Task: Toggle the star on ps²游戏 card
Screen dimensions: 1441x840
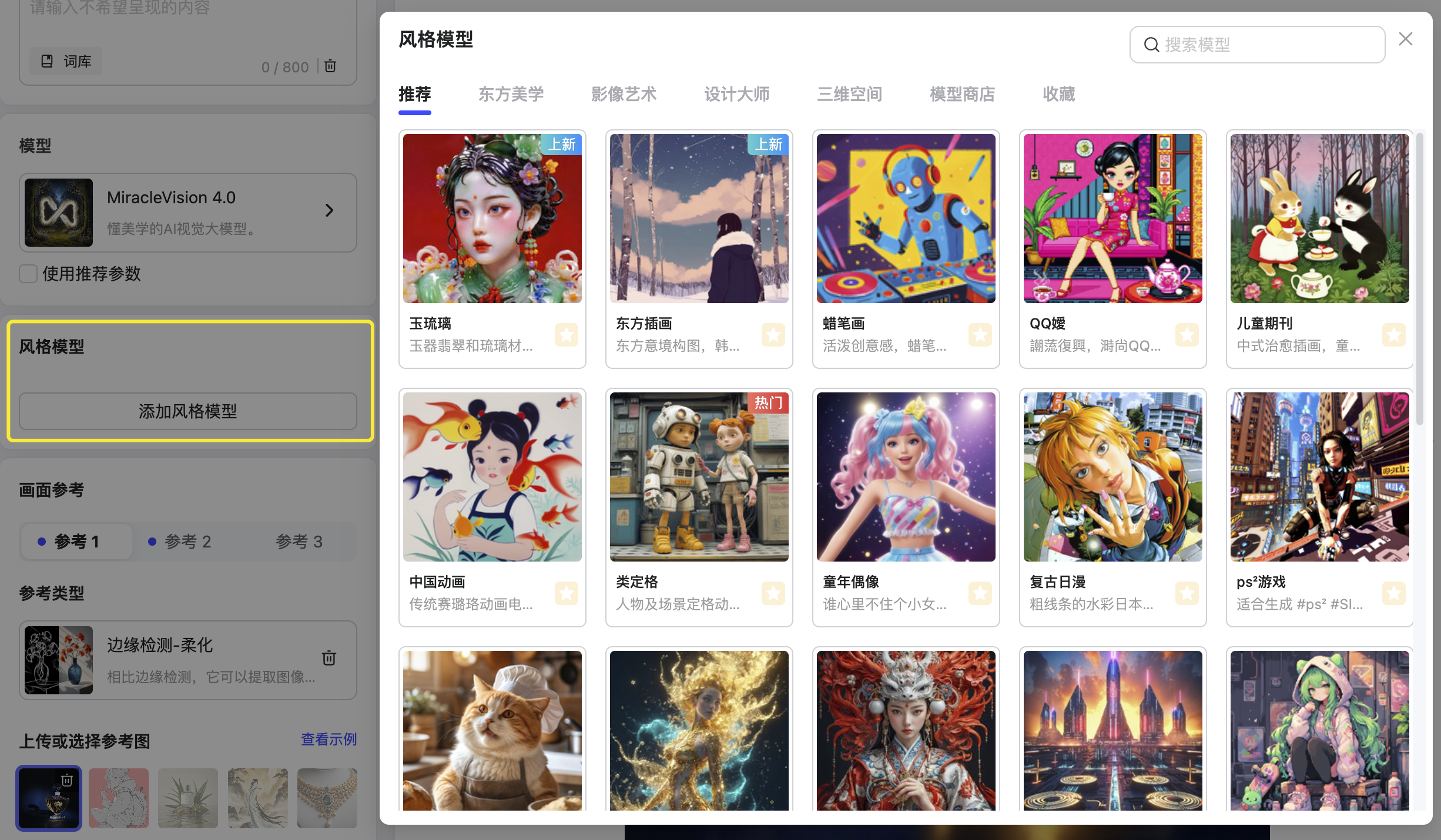Action: click(1394, 593)
